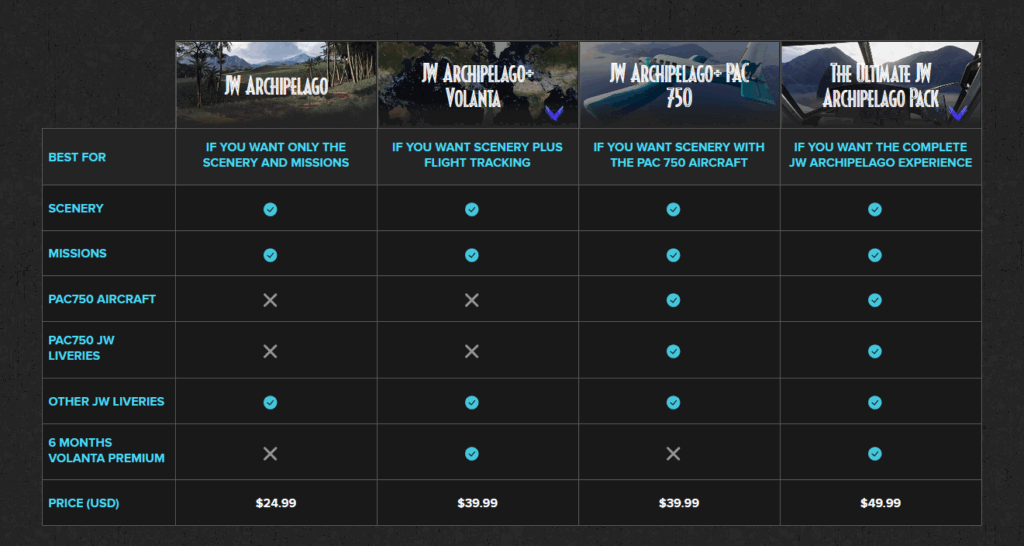Image resolution: width=1024 pixels, height=546 pixels.
Task: Open the JW Archipelago product banner
Action: pos(276,85)
